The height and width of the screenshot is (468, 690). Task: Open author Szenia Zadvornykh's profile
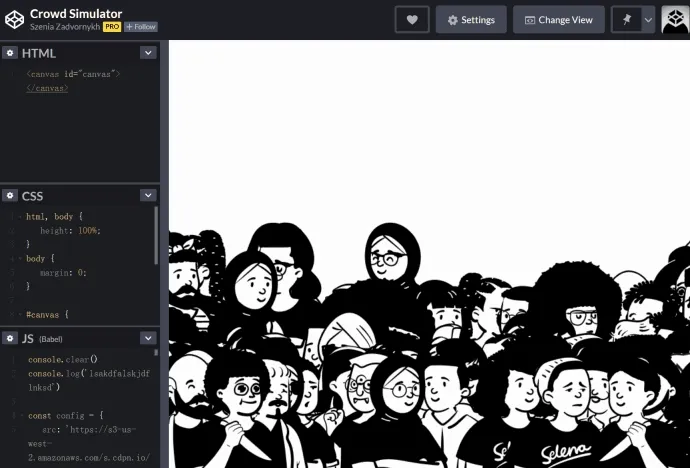click(x=65, y=27)
